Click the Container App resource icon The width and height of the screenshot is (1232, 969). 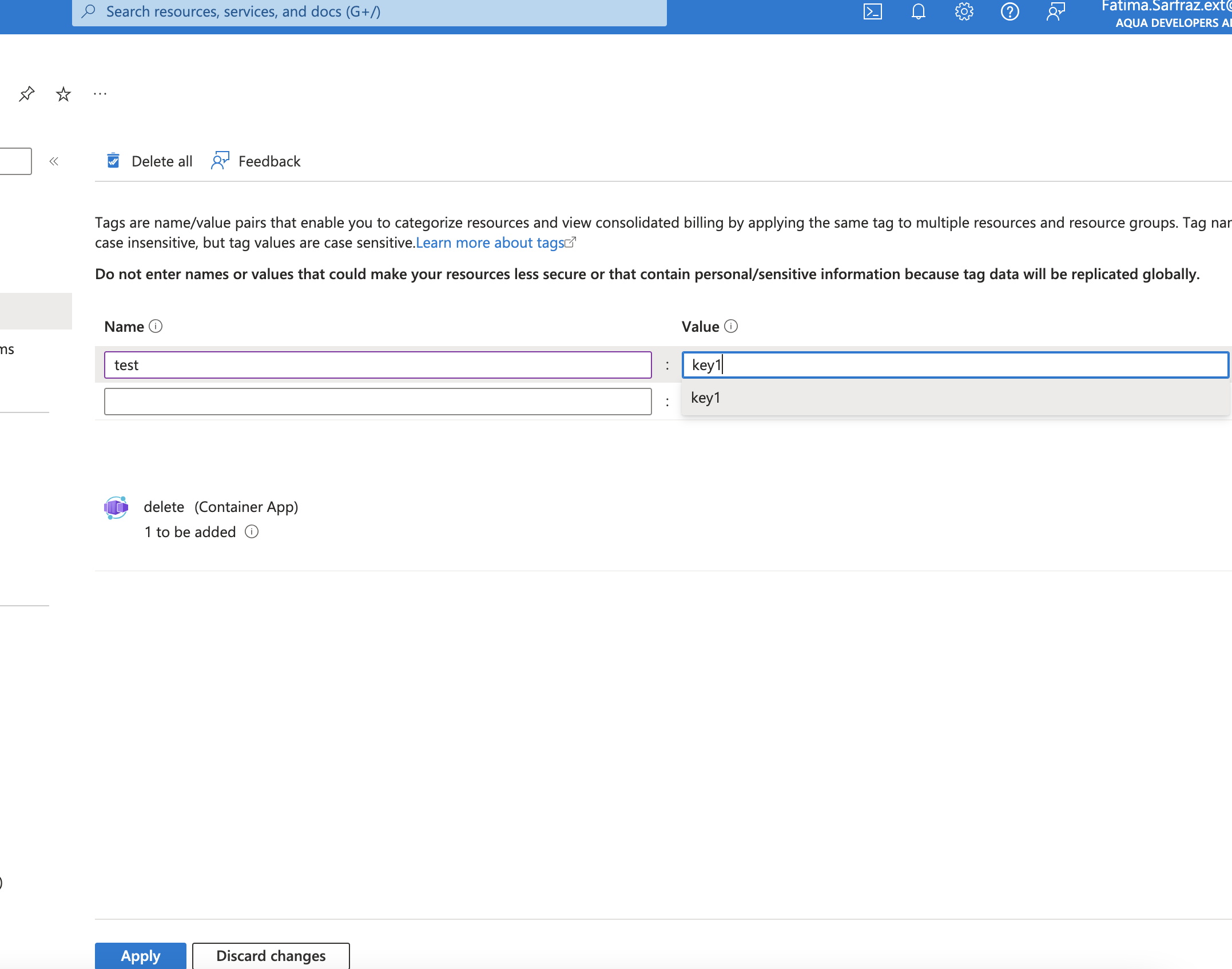pyautogui.click(x=116, y=507)
